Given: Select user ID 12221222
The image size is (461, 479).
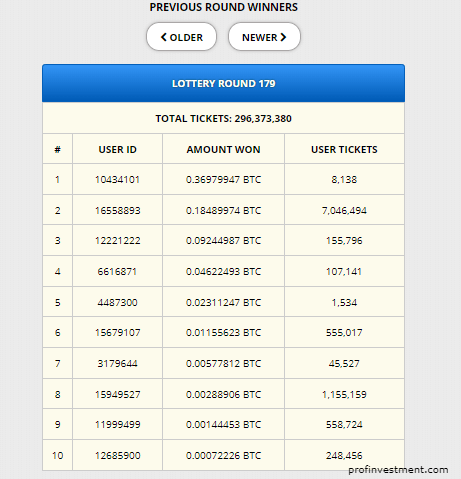Looking at the screenshot, I should [x=117, y=241].
